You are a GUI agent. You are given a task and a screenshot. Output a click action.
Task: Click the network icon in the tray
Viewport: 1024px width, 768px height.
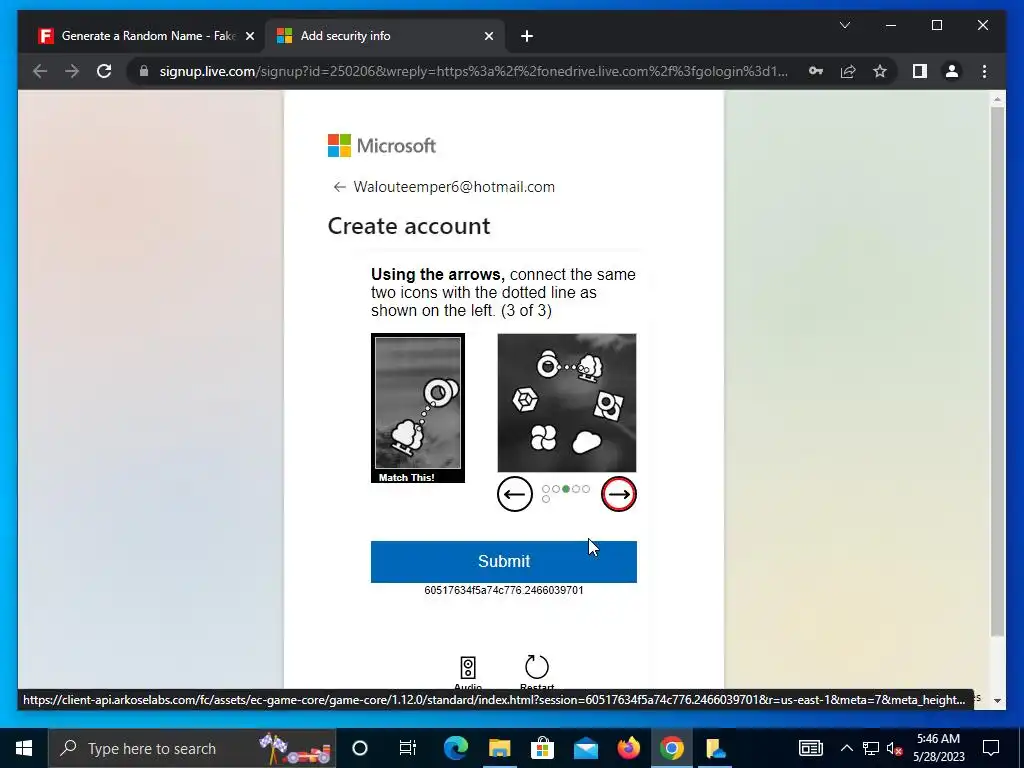[871, 748]
